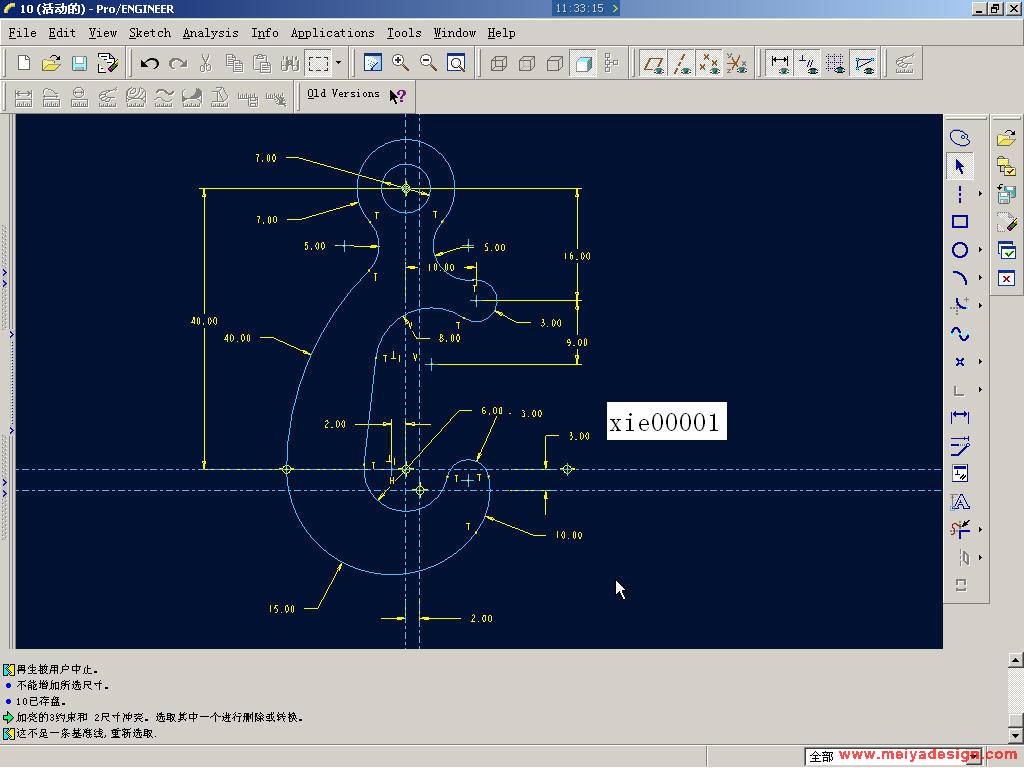Click the zoom in magnifier icon
1024x768 pixels.
pos(400,63)
